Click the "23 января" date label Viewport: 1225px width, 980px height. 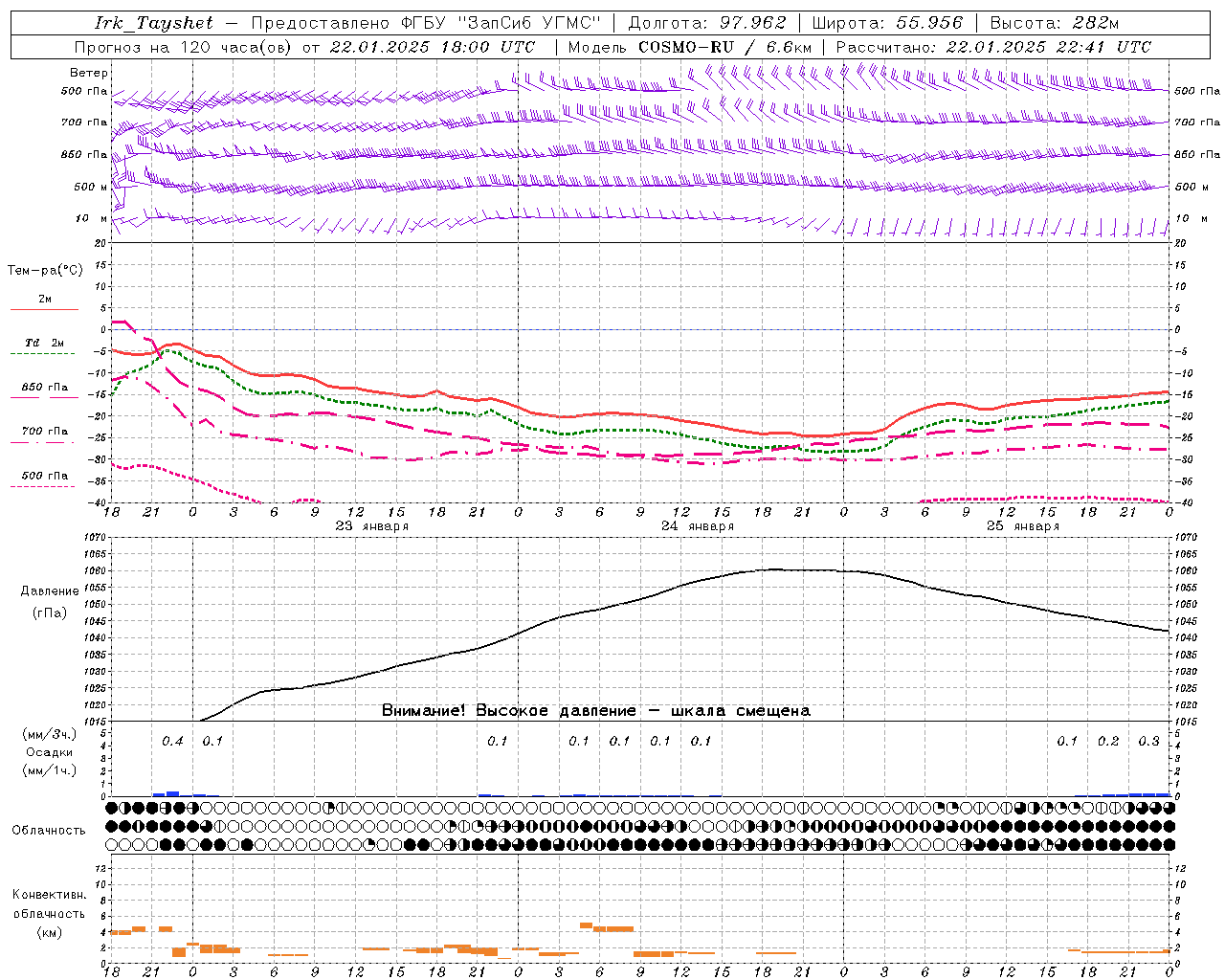[372, 526]
